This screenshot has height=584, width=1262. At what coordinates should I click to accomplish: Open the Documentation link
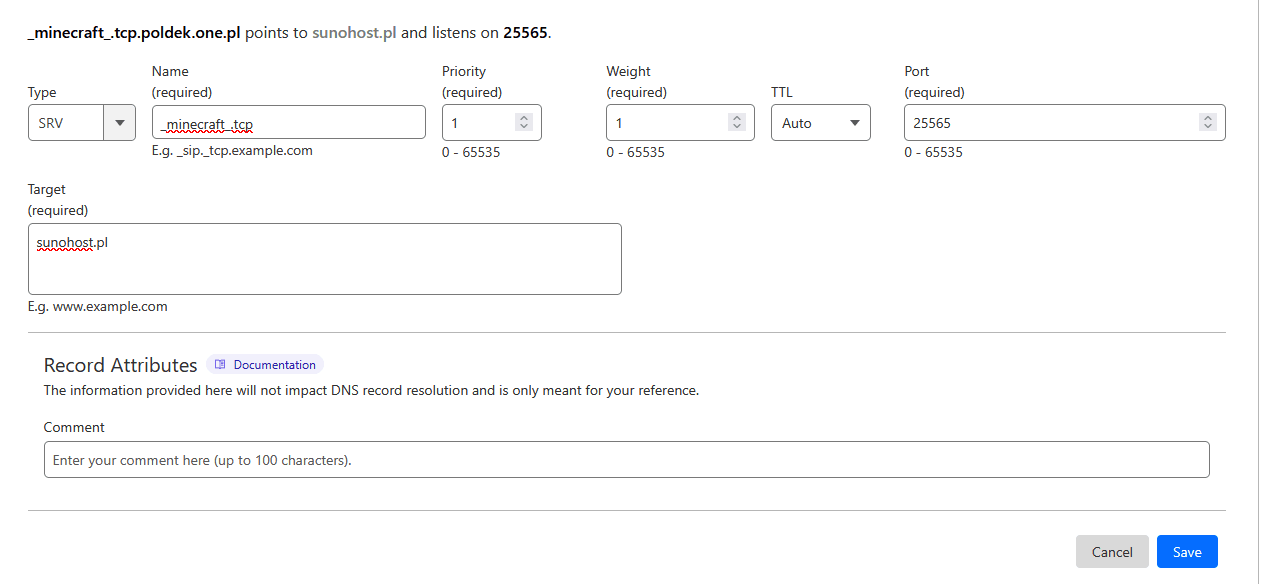[274, 365]
